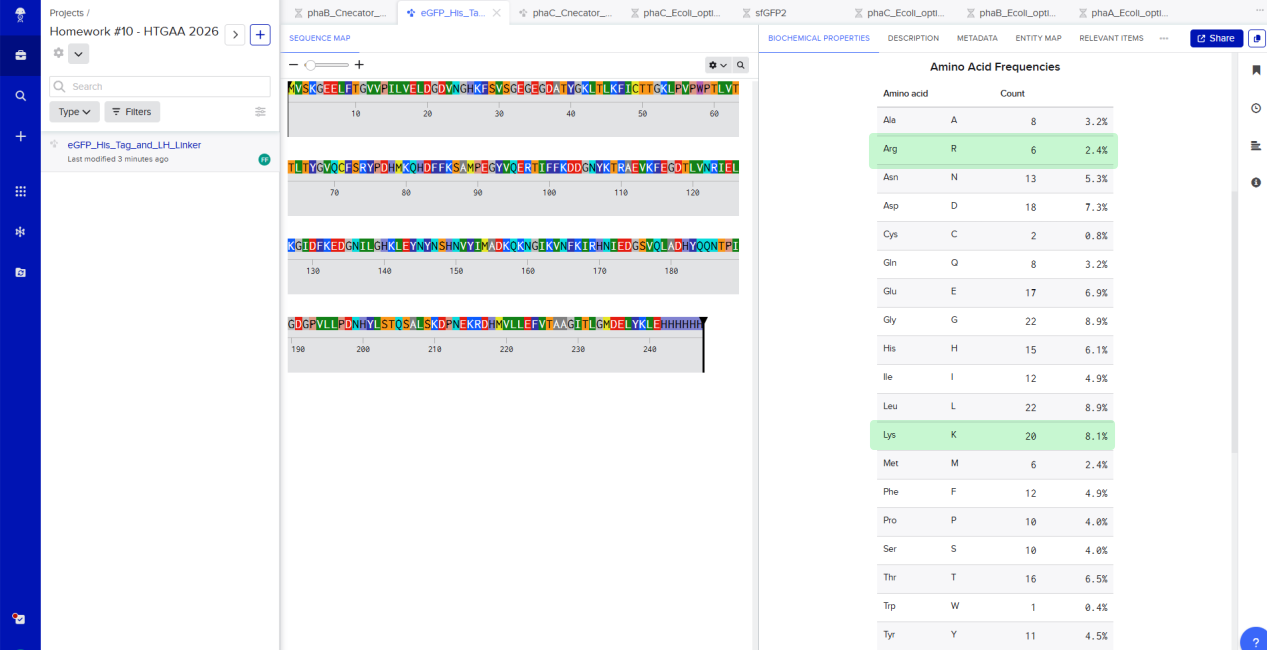The image size is (1267, 650).
Task: Switch to the phaC_Cnecator tab
Action: [x=565, y=13]
